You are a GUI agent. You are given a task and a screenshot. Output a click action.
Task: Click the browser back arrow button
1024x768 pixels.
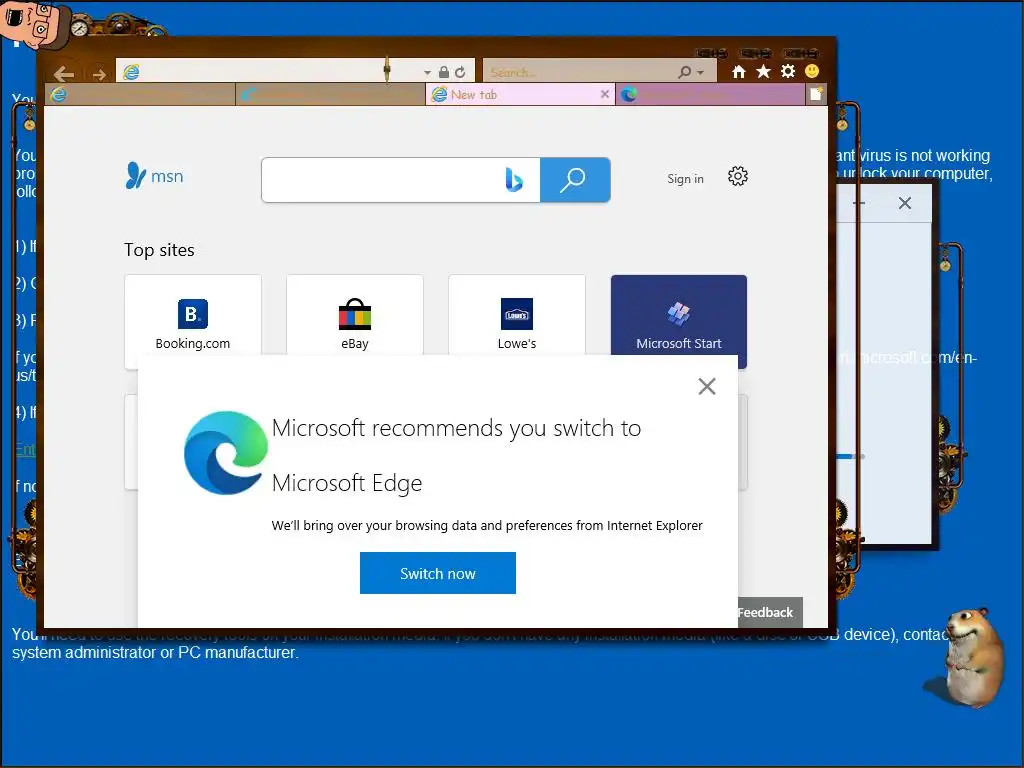(63, 74)
